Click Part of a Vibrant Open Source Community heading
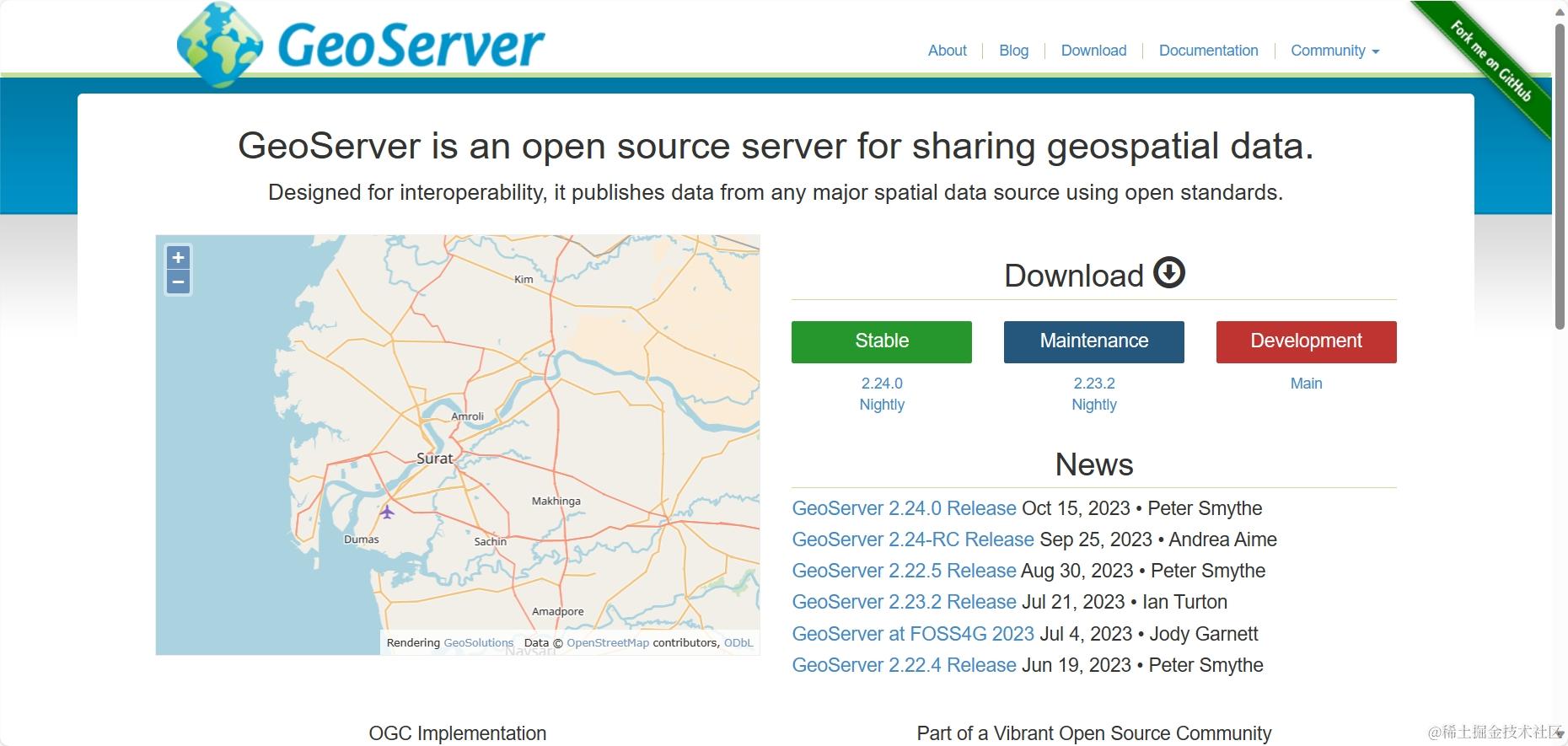This screenshot has height=746, width=1568. tap(1094, 733)
